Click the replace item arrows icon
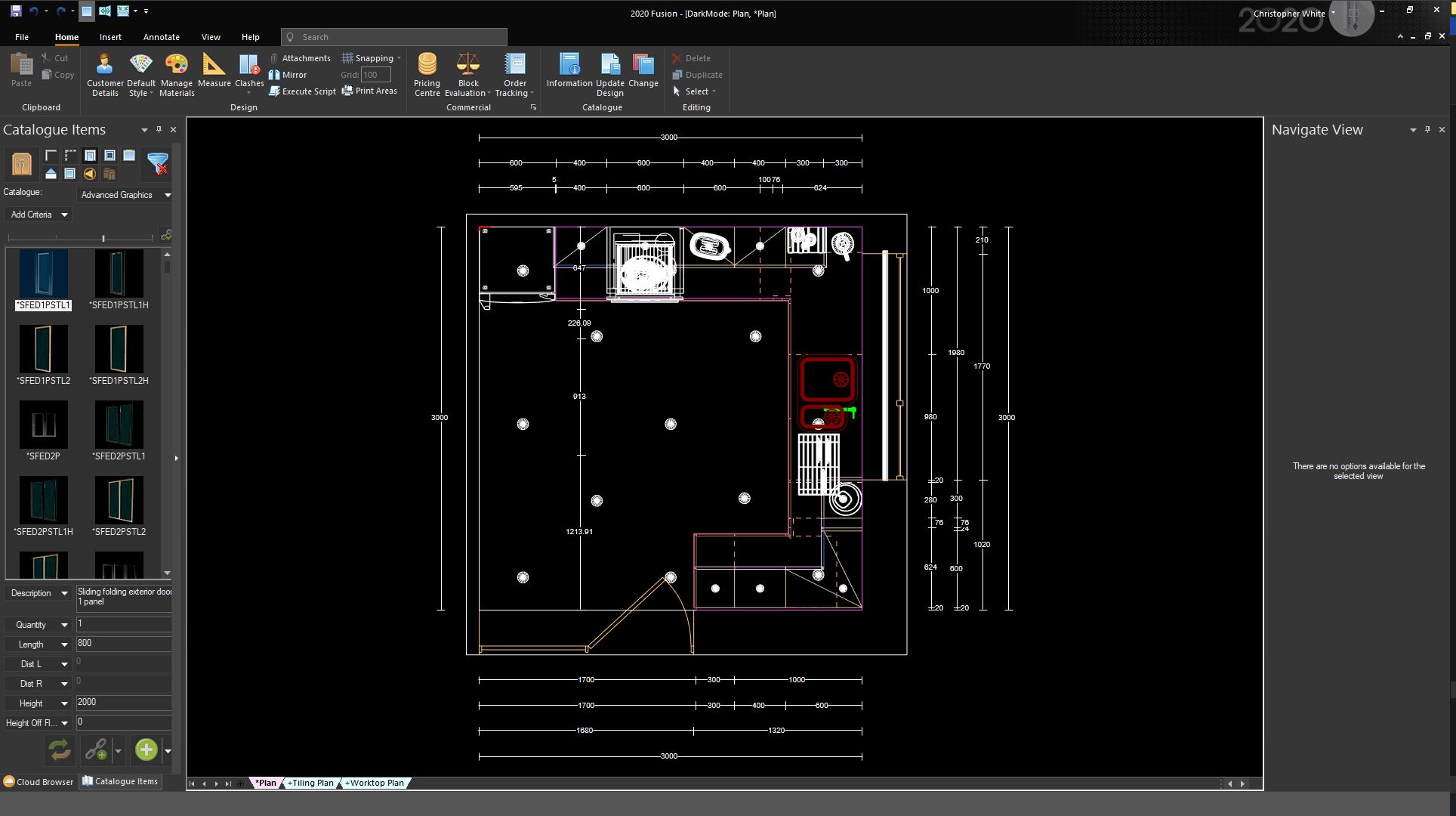 (60, 750)
